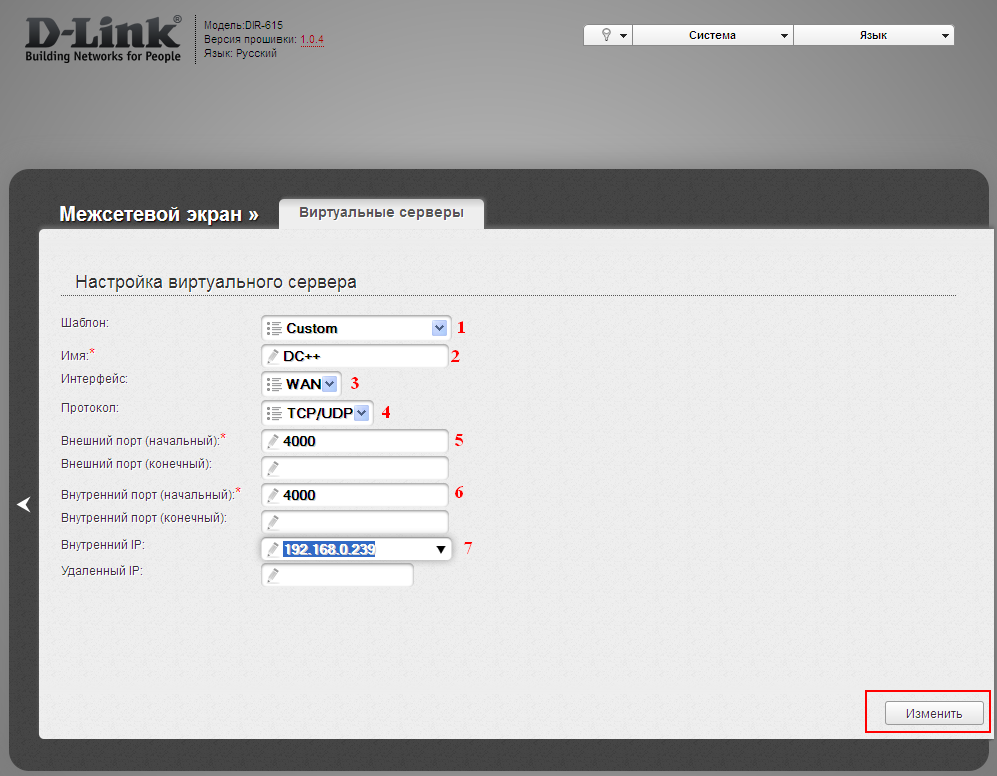This screenshot has width=997, height=776.
Task: Click the Шаблон: label
Action: [85, 323]
